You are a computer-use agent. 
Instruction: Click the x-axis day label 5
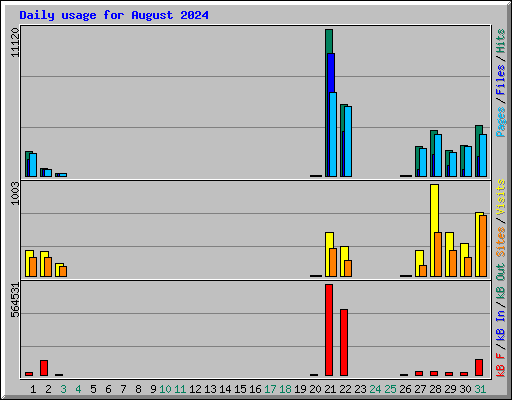pos(93,389)
